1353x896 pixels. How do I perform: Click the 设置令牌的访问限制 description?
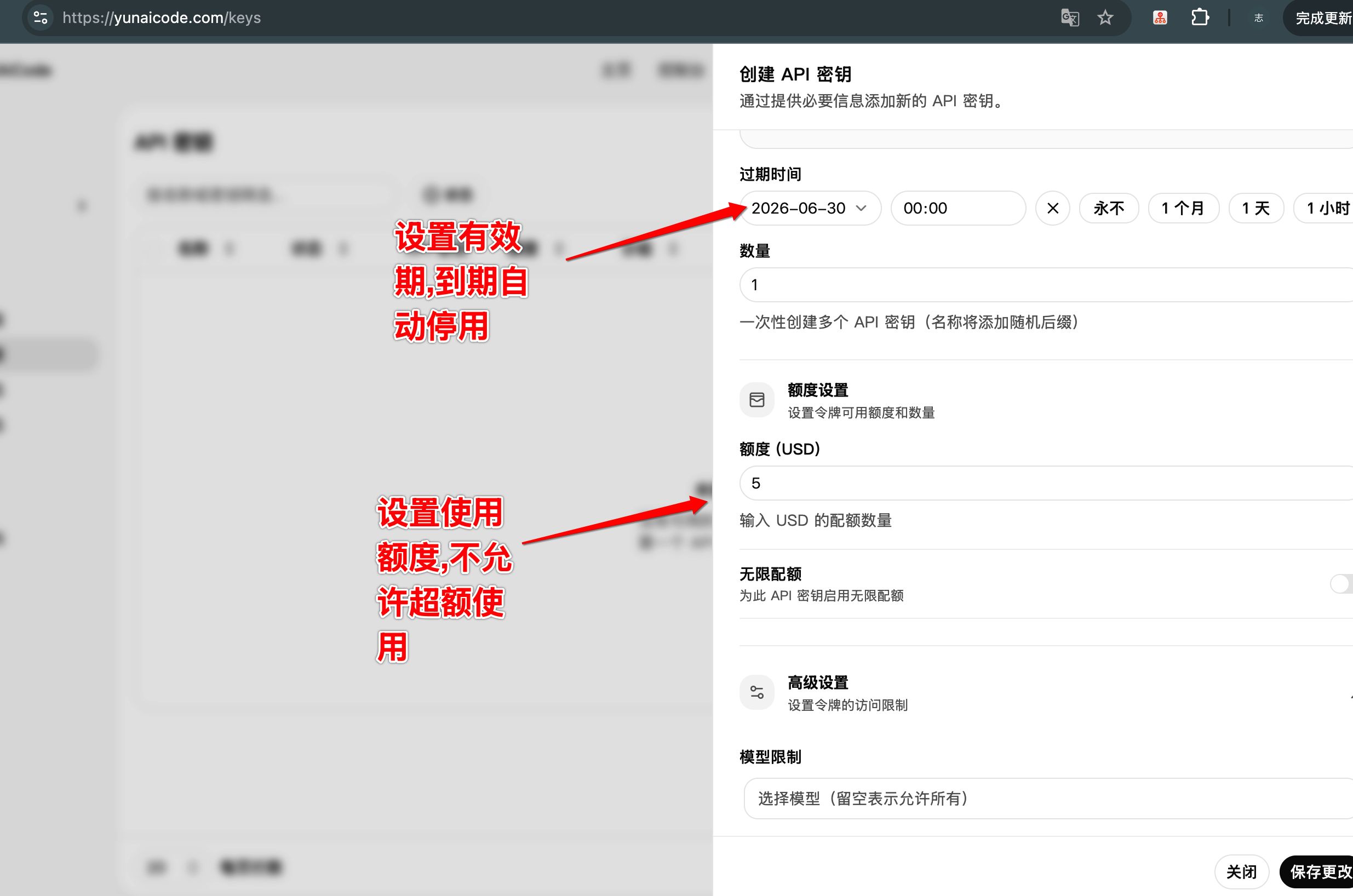coord(847,705)
